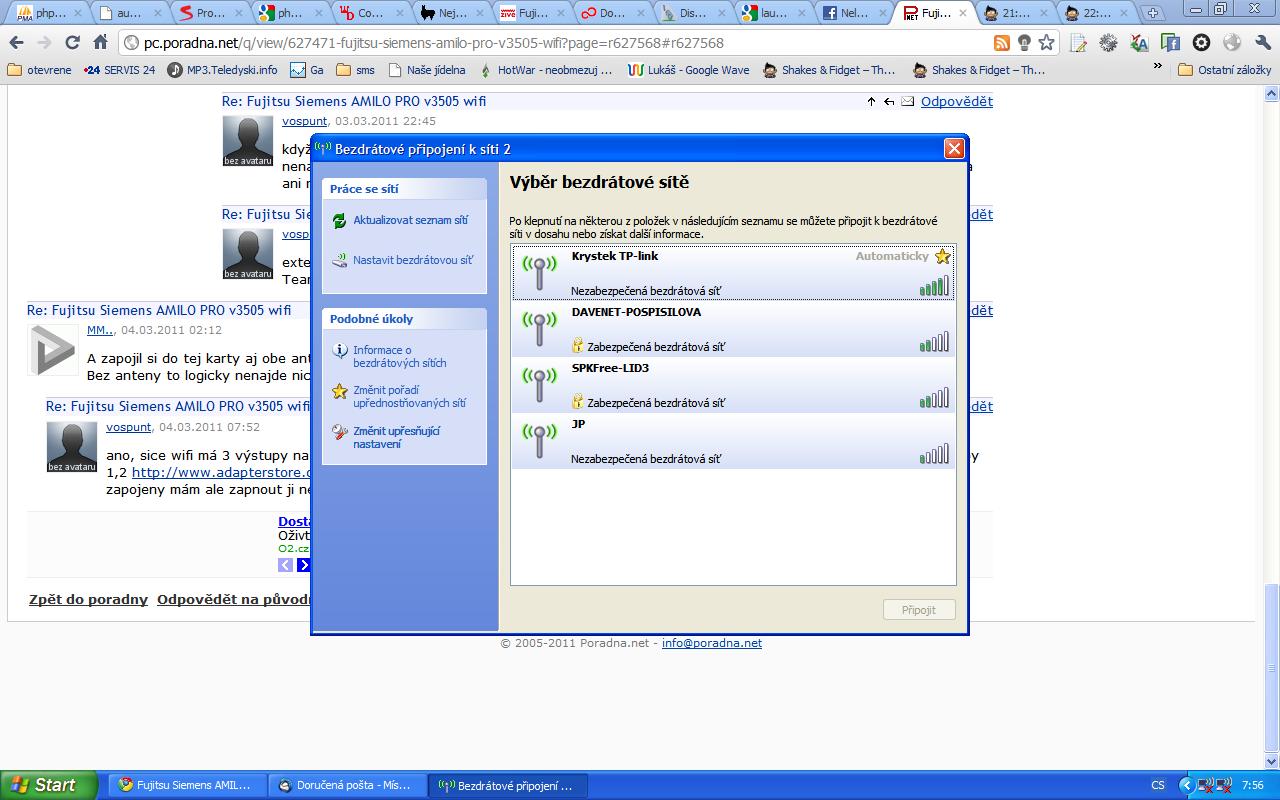The image size is (1280, 800).
Task: Open the MM... author link
Action: 100,330
